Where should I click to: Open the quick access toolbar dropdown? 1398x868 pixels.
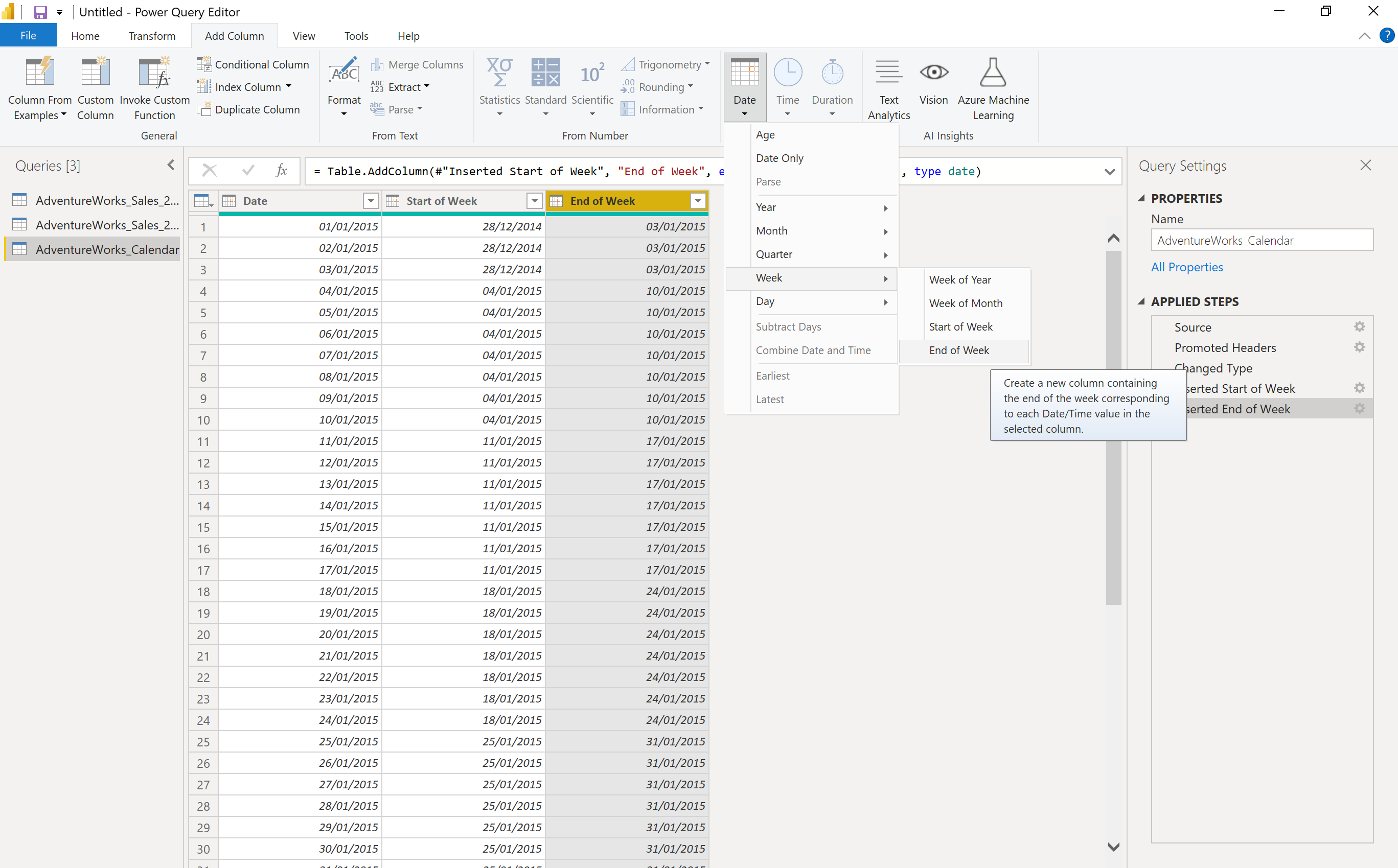pyautogui.click(x=59, y=12)
